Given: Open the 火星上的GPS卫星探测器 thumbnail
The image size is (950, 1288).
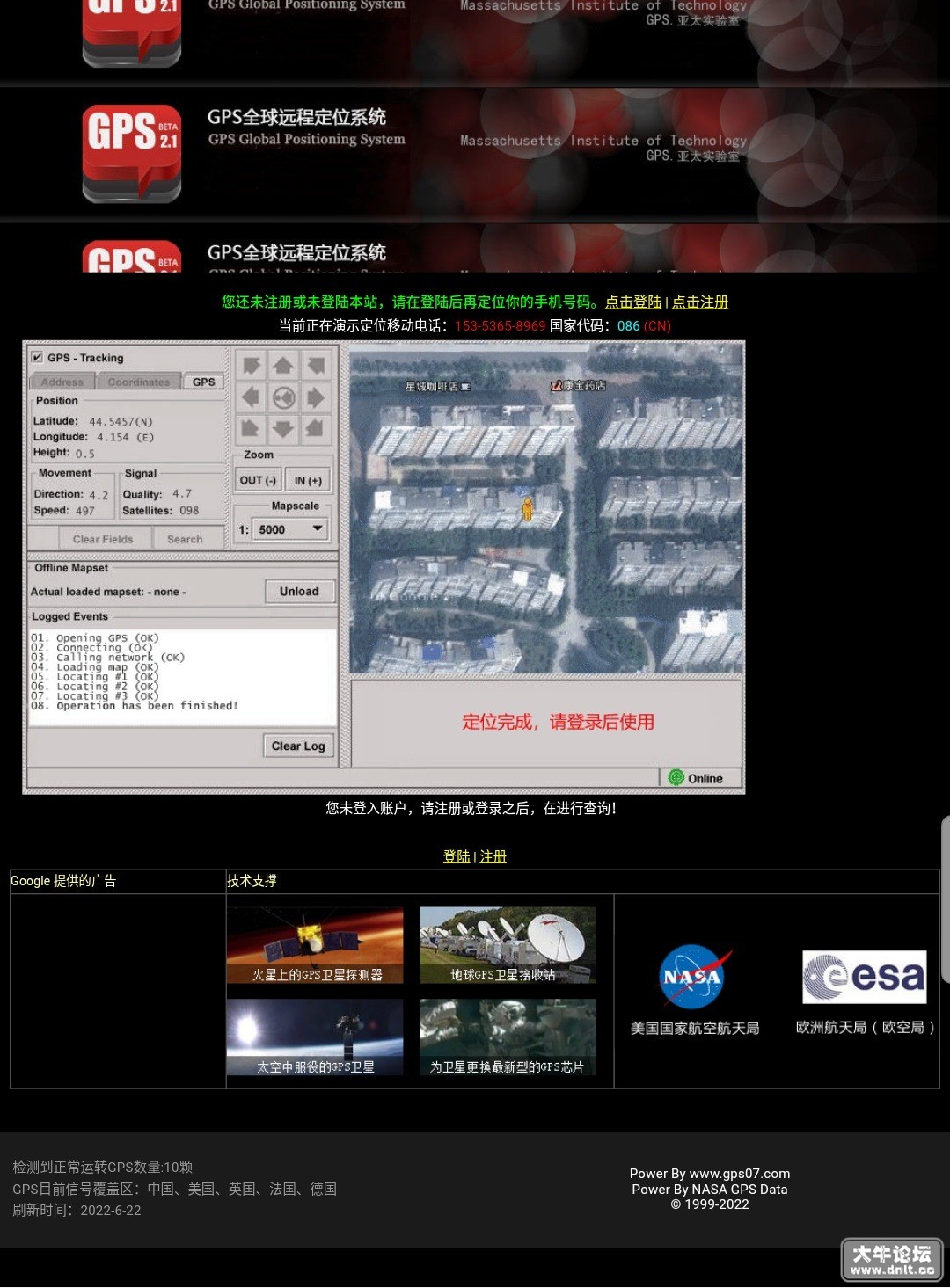Looking at the screenshot, I should click(x=315, y=945).
